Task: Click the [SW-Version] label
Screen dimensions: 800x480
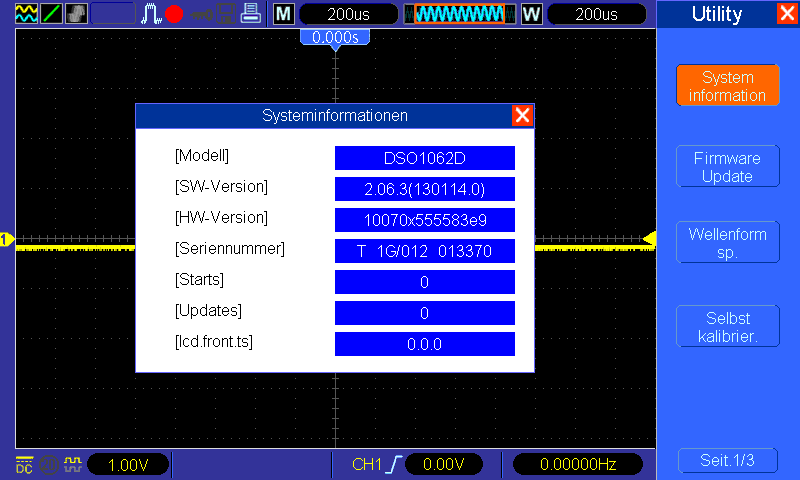Action: coord(221,187)
